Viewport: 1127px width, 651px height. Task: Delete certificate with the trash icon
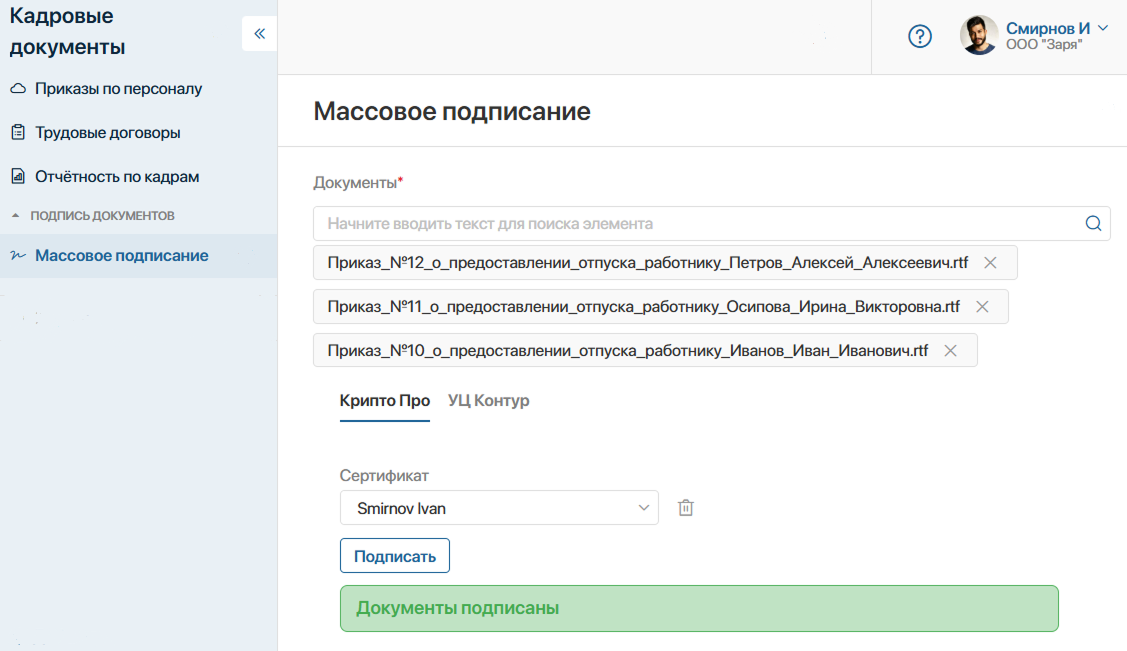(686, 508)
